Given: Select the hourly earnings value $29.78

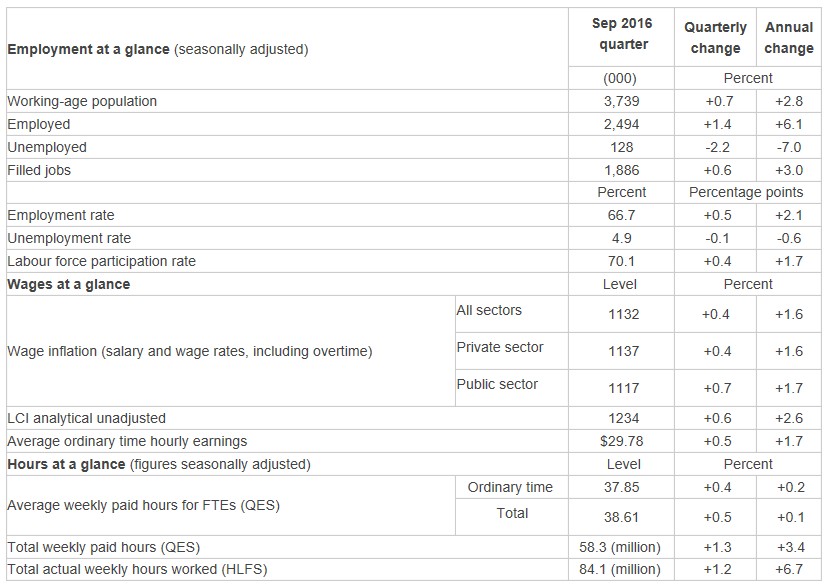Looking at the screenshot, I should tap(622, 441).
